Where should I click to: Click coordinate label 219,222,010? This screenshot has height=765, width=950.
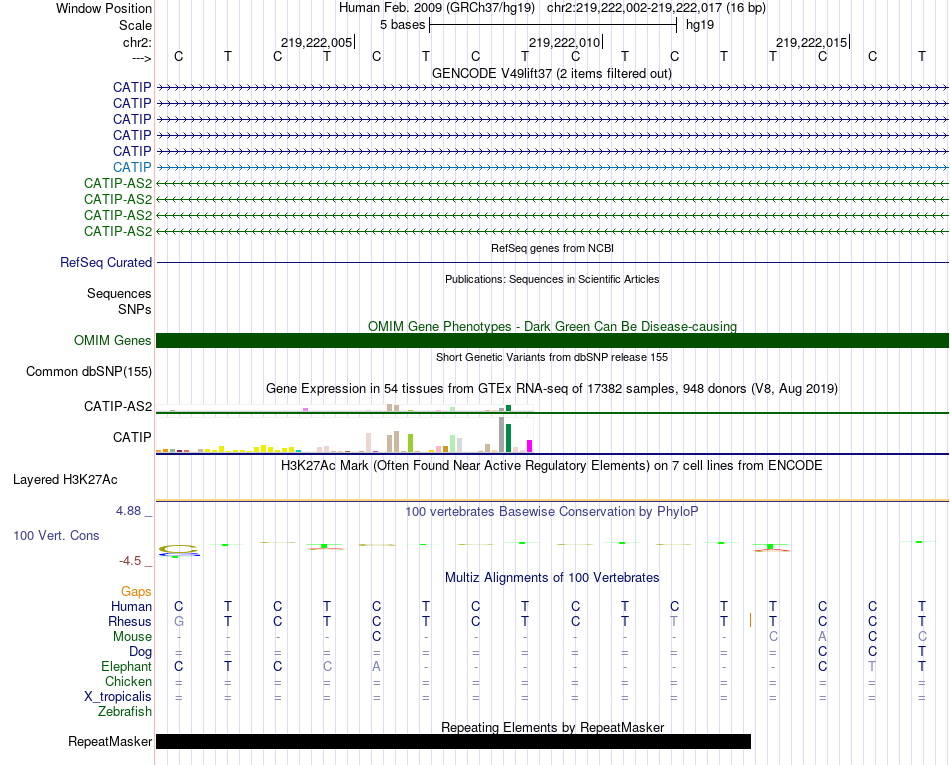(x=564, y=42)
